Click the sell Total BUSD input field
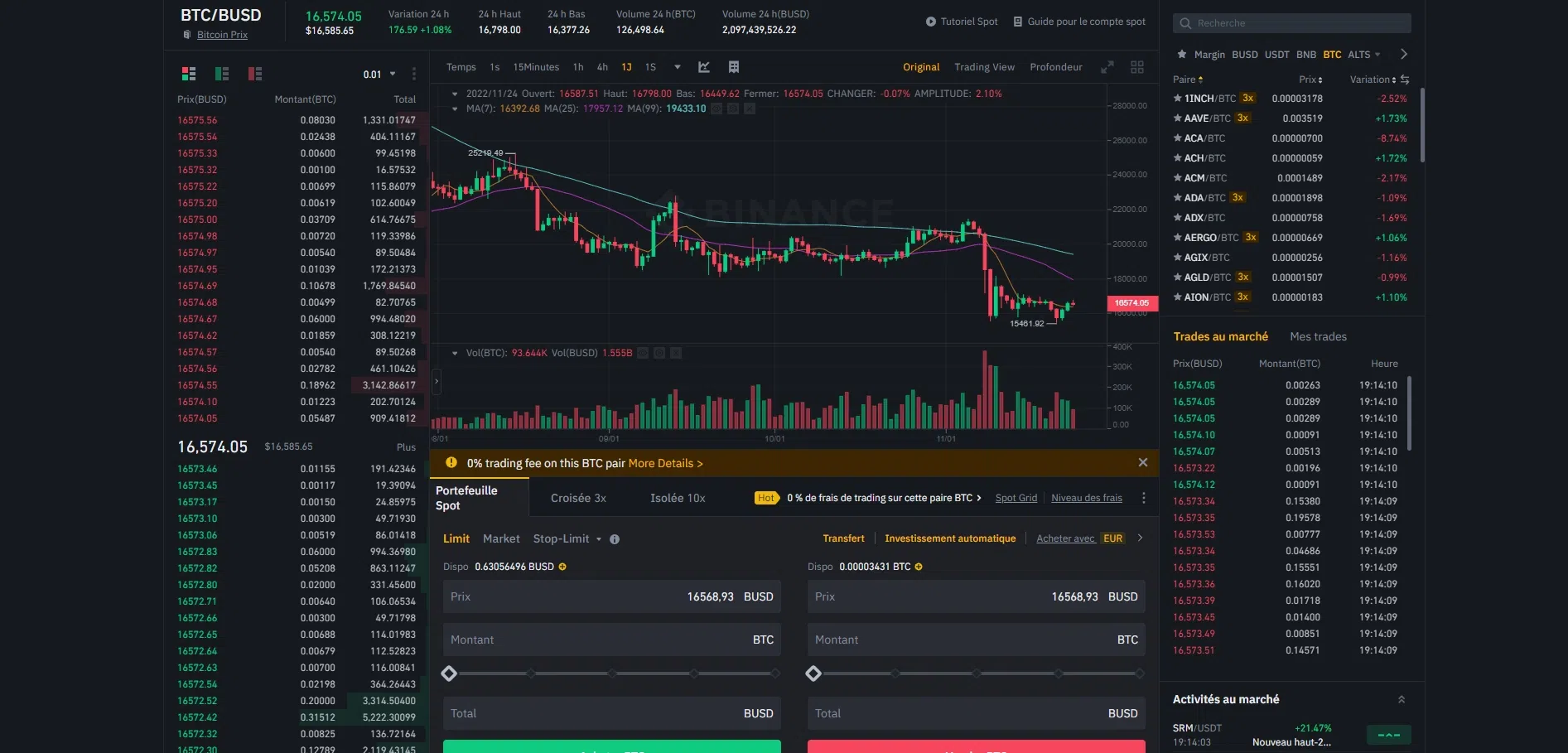Screen dimensions: 1568x753 977,713
